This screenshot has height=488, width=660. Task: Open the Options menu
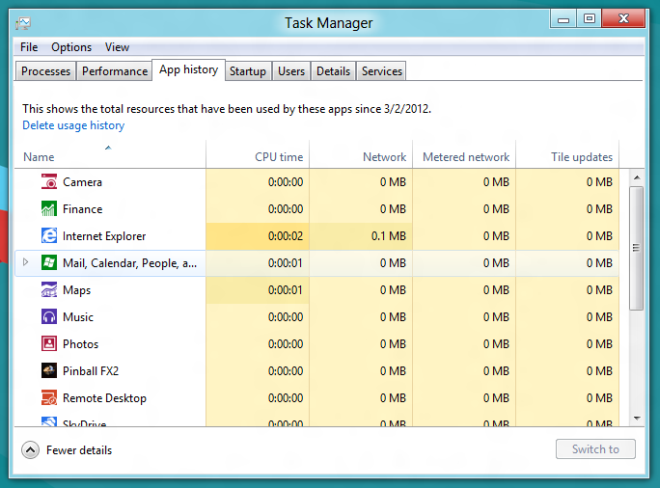(x=72, y=47)
